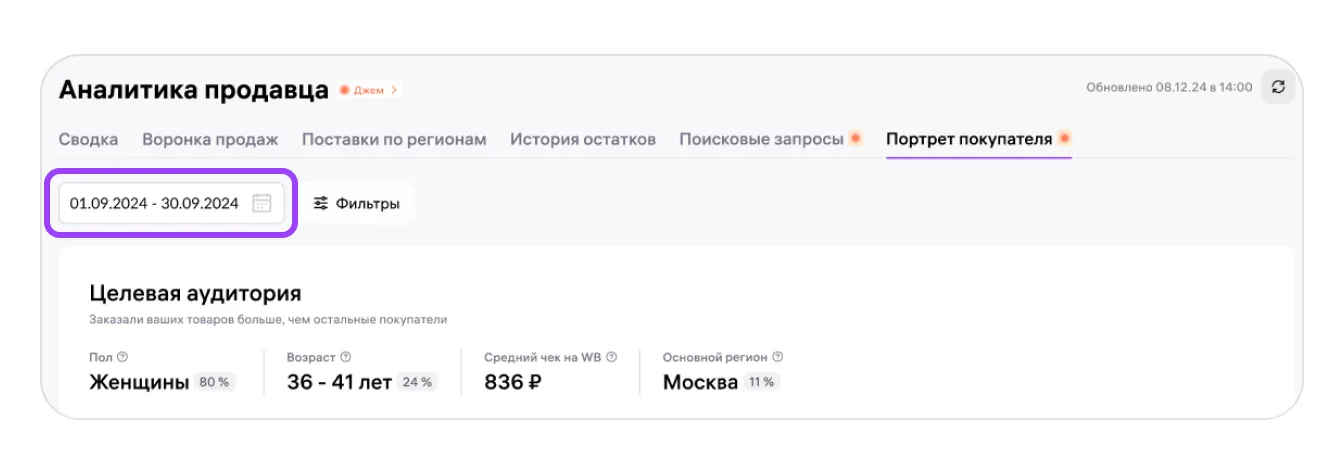Viewport: 1344px width, 474px height.
Task: Open the Поисковые запросы tab
Action: click(x=762, y=140)
